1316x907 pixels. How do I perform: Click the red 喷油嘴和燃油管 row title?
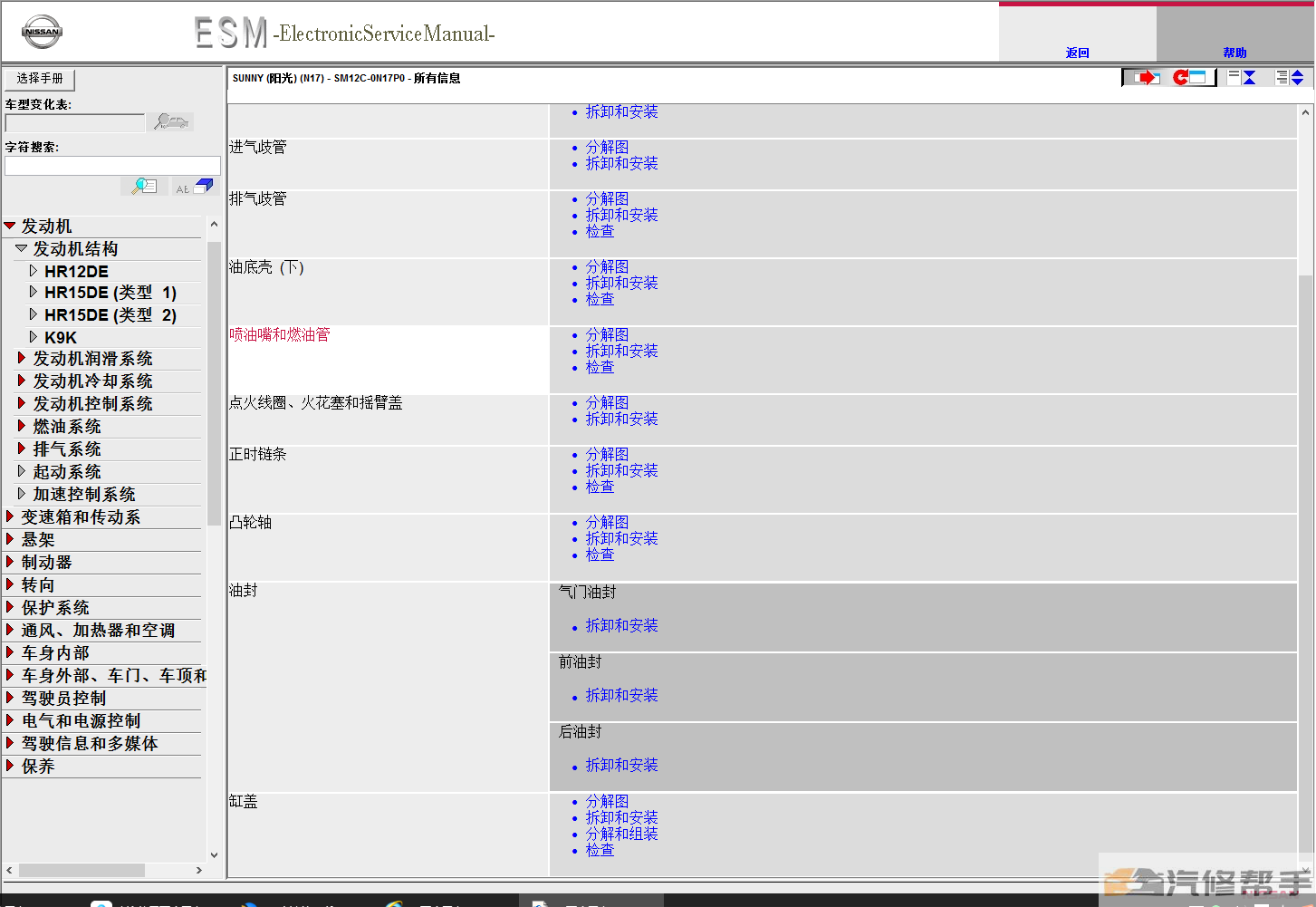pyautogui.click(x=280, y=334)
